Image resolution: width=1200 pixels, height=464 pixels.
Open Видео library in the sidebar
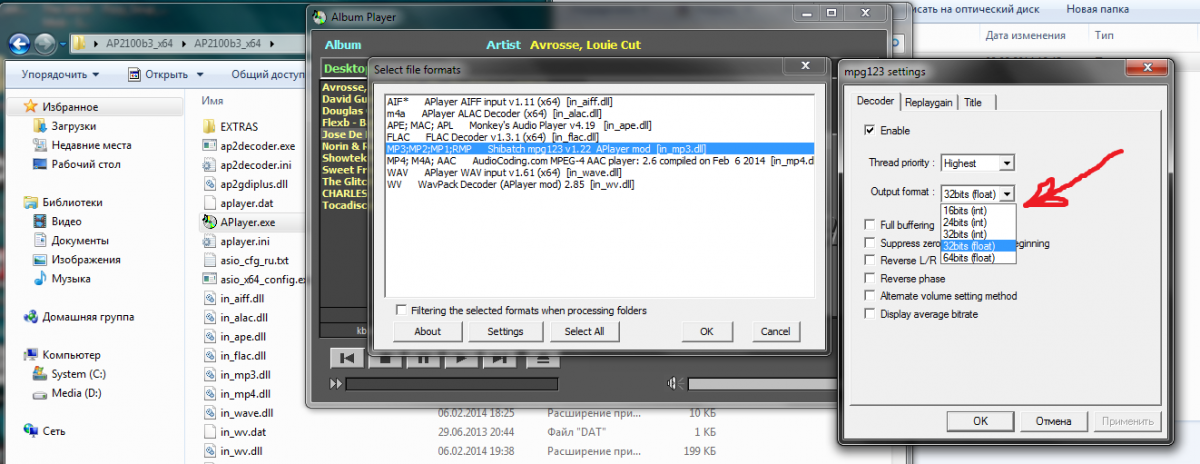[66, 222]
